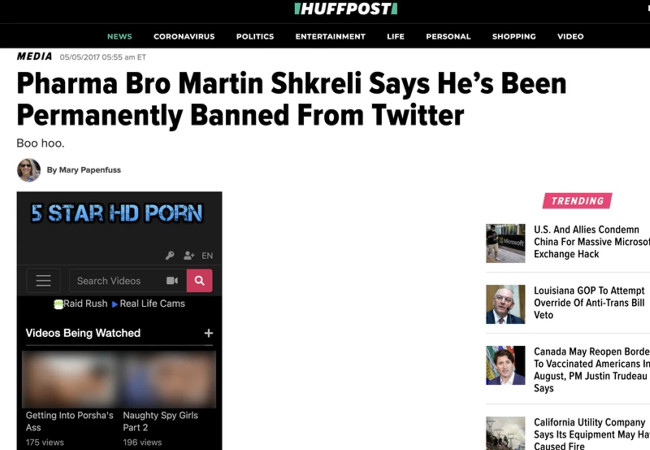Click the video camera icon in search box
Screen dimensions: 650x450
172,281
